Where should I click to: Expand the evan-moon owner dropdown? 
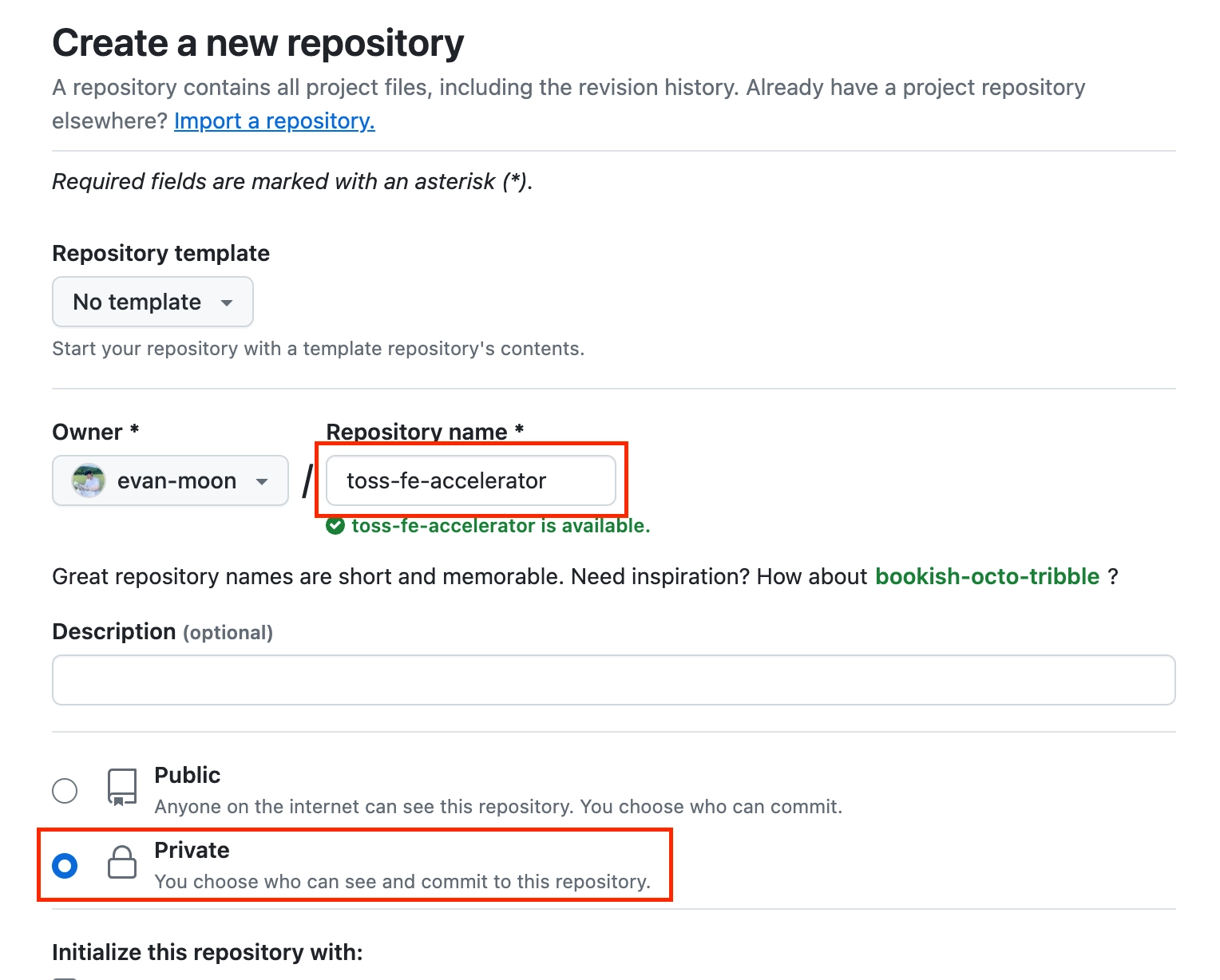point(170,480)
